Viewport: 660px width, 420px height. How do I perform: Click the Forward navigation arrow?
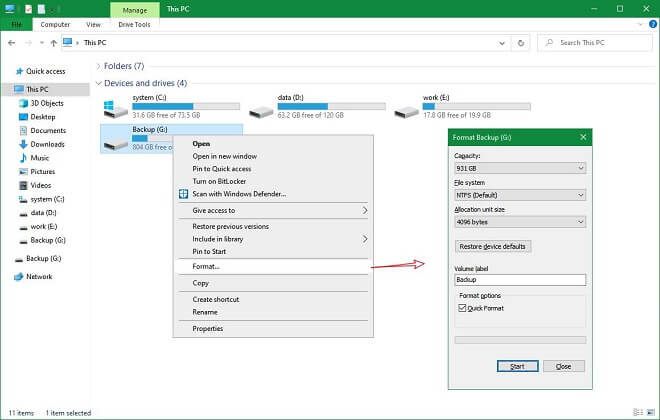tap(29, 43)
